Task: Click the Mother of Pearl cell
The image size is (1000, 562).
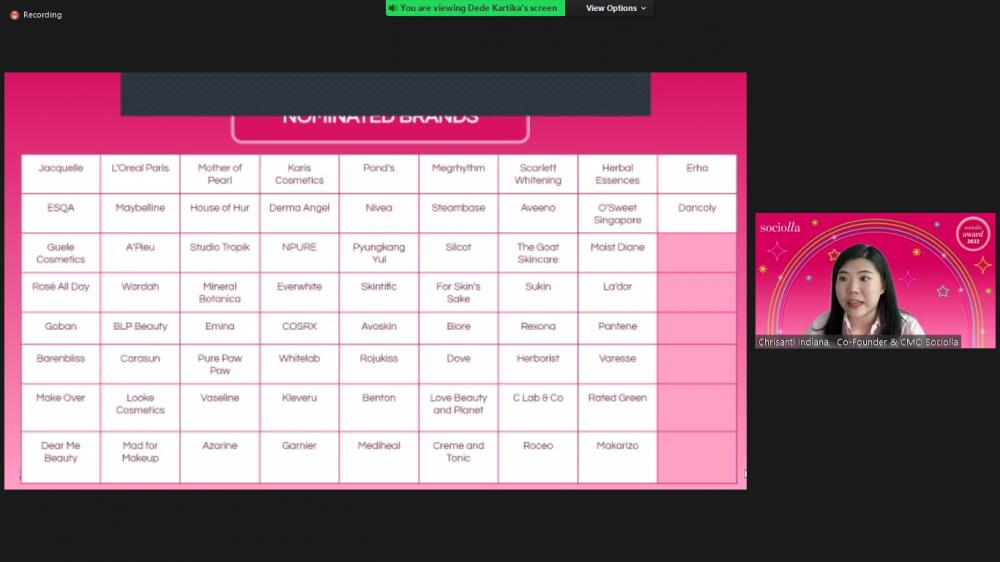Action: [220, 174]
